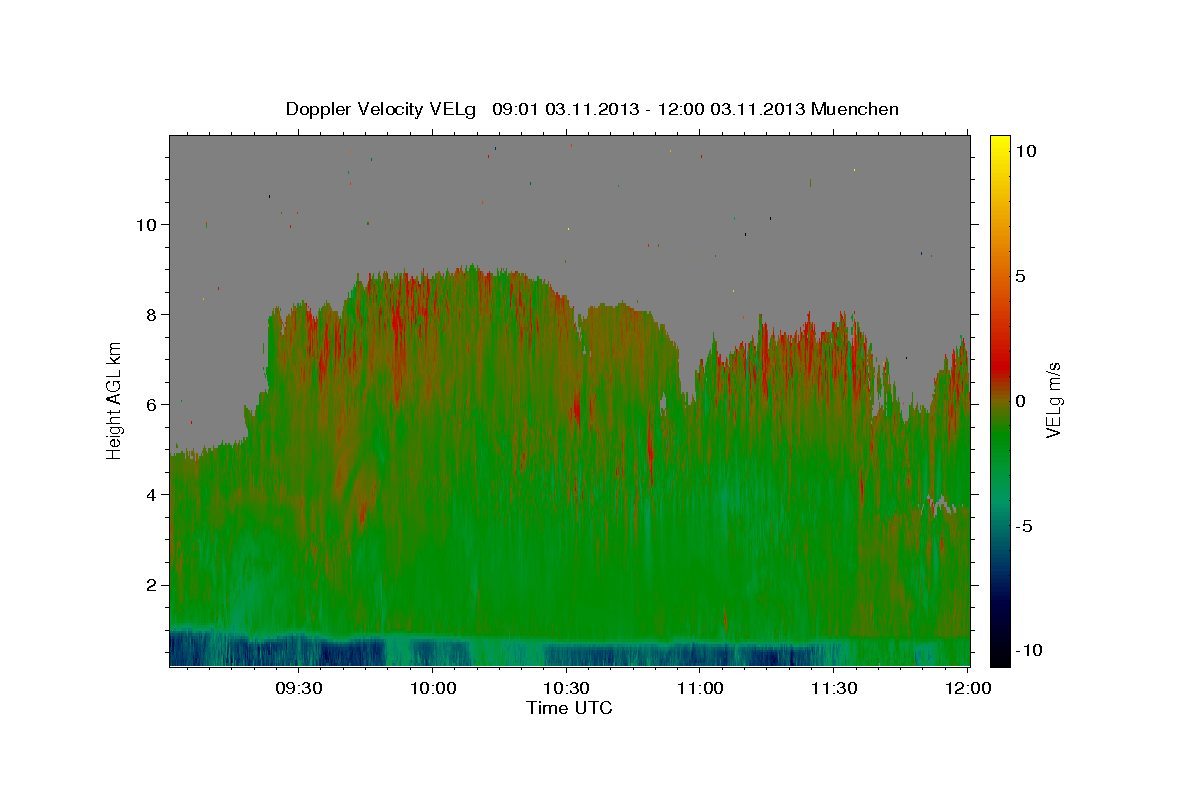Click the black bottom of the velocity colorbar

coord(999,655)
